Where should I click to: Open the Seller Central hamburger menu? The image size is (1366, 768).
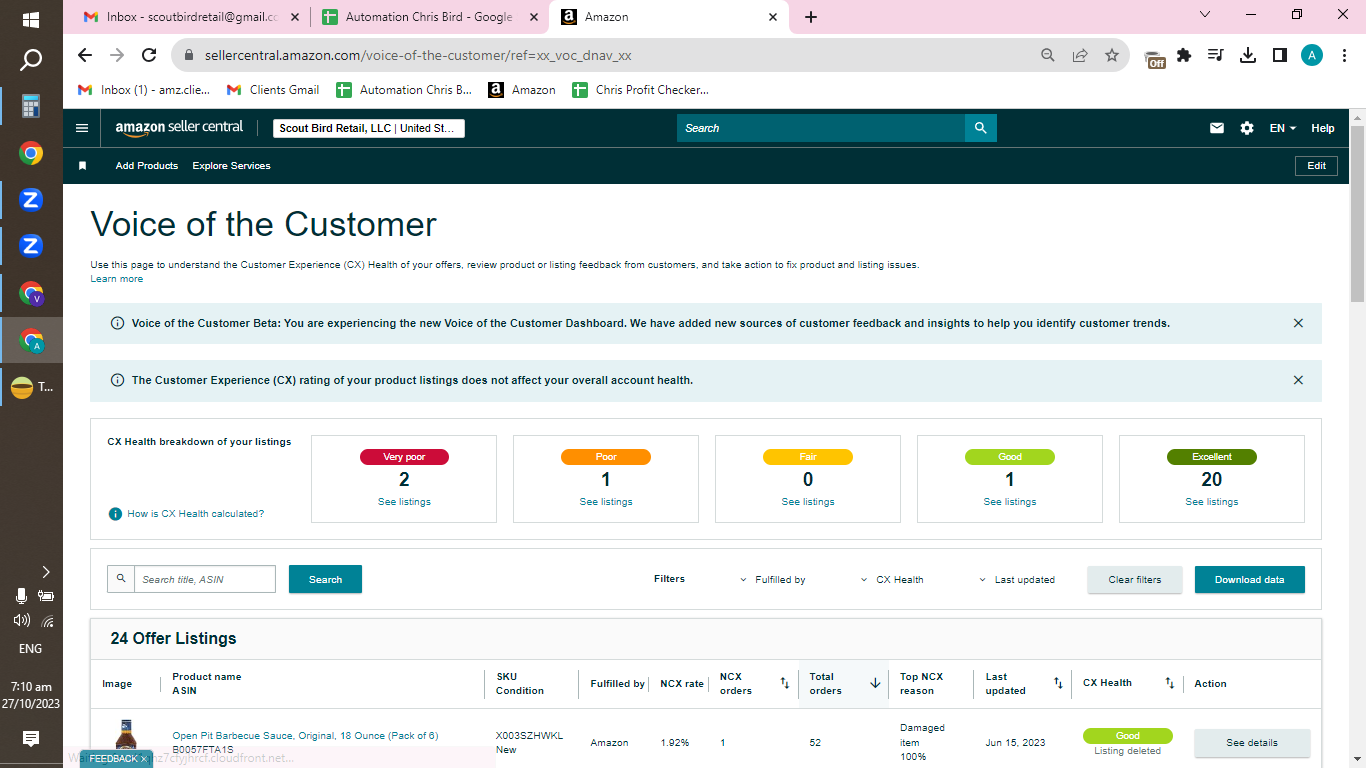coord(82,128)
